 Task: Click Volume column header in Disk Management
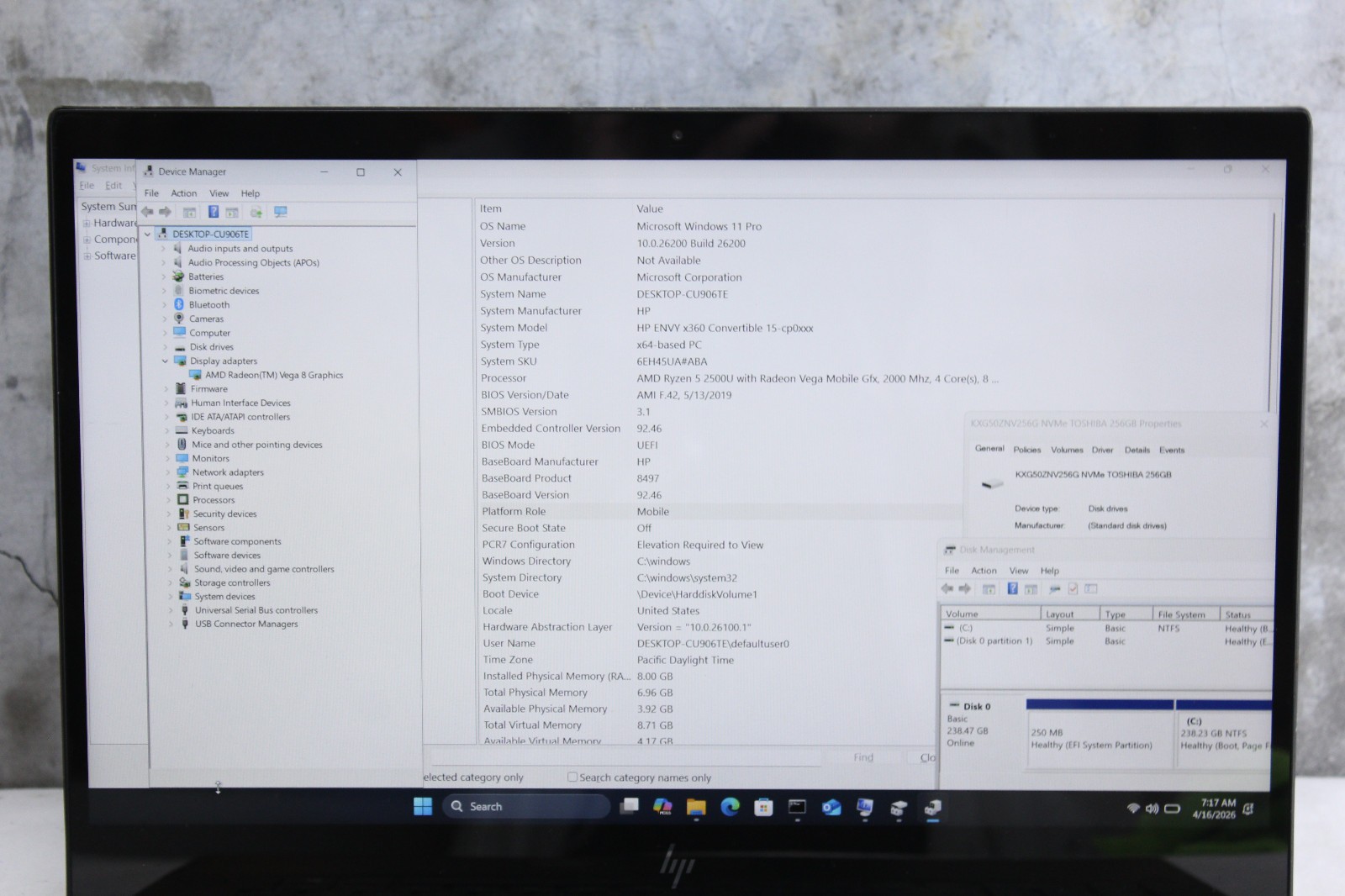990,614
